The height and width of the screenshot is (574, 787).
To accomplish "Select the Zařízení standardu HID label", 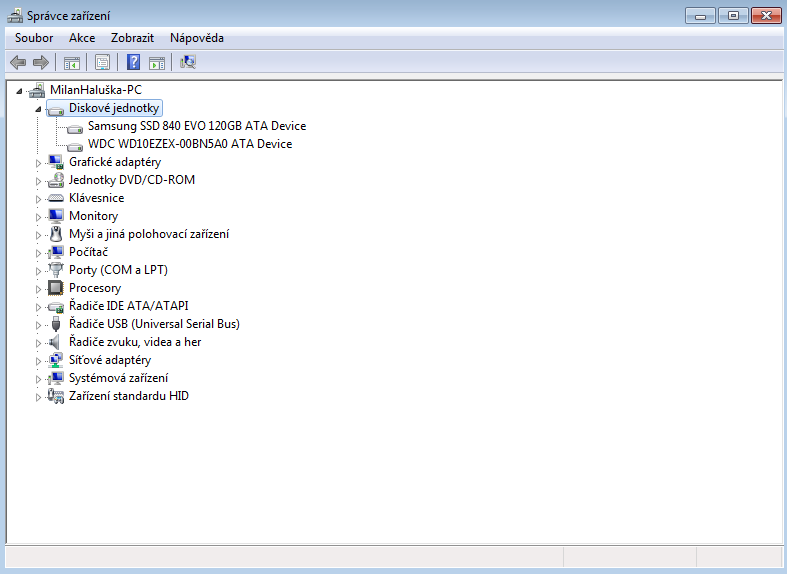I will 128,396.
